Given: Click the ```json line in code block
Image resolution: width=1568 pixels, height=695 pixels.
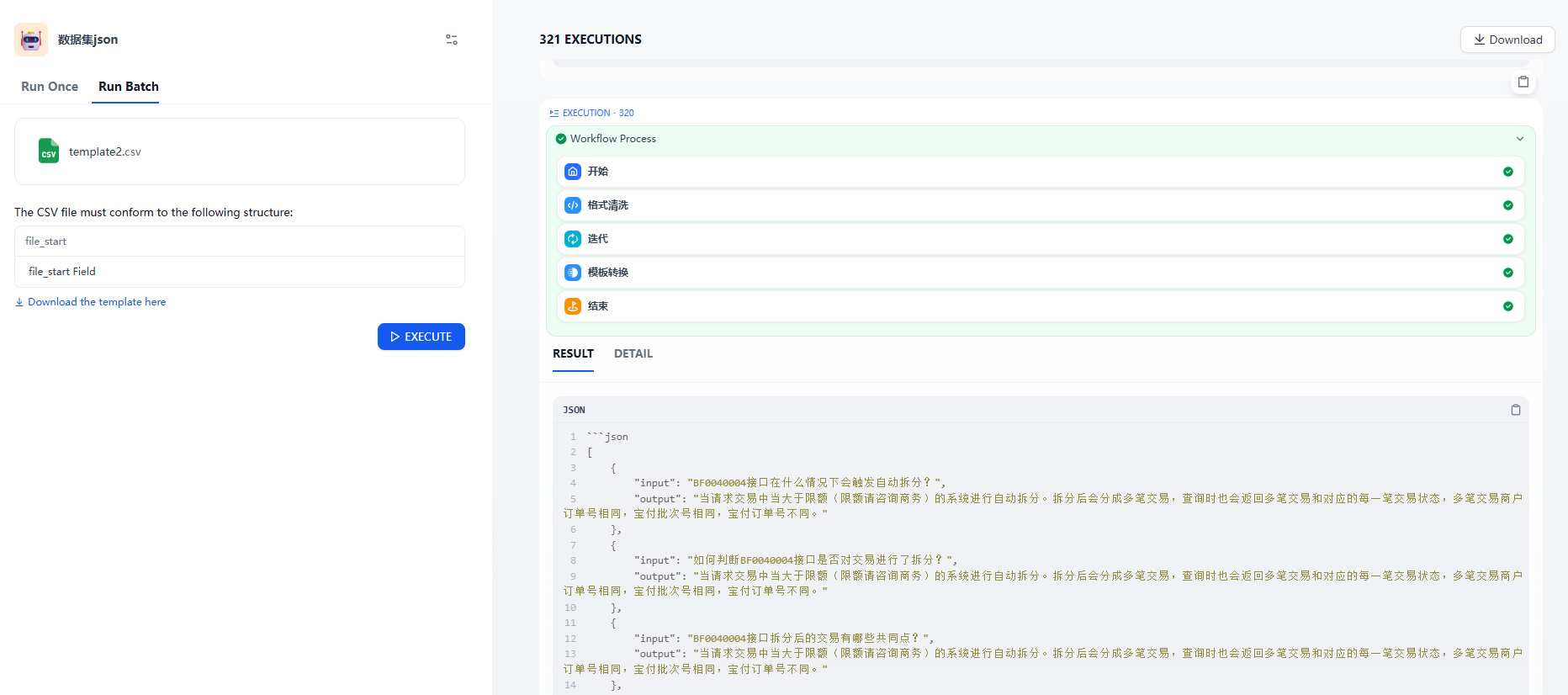Looking at the screenshot, I should (607, 437).
